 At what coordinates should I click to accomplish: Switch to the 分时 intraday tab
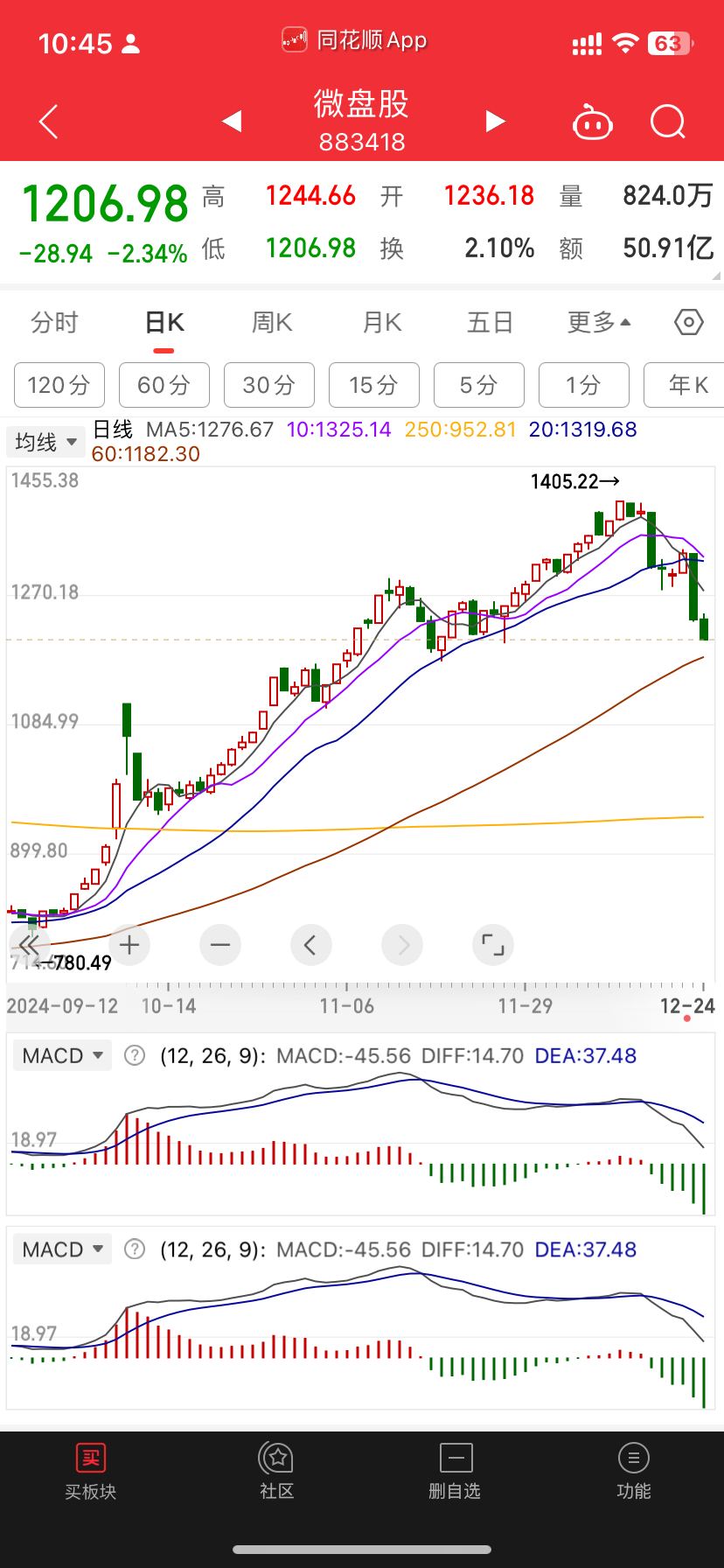[x=54, y=323]
